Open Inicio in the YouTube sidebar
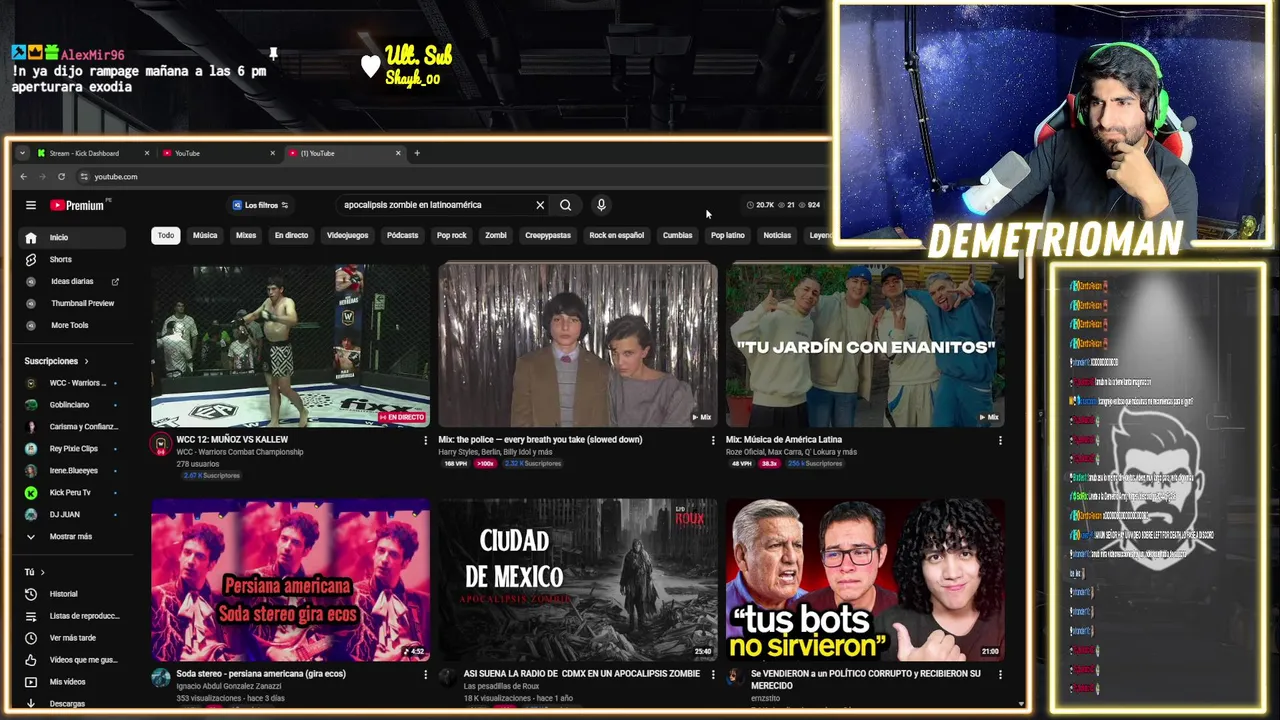1280x720 pixels. point(72,238)
